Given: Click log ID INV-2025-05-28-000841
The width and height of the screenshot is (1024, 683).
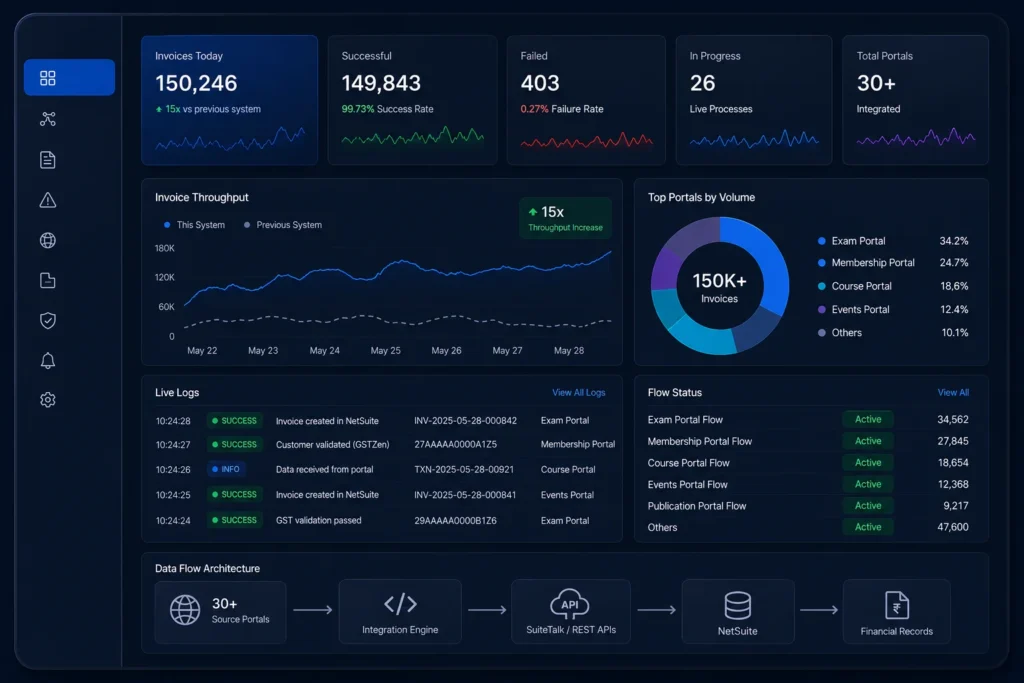Looking at the screenshot, I should tap(465, 495).
